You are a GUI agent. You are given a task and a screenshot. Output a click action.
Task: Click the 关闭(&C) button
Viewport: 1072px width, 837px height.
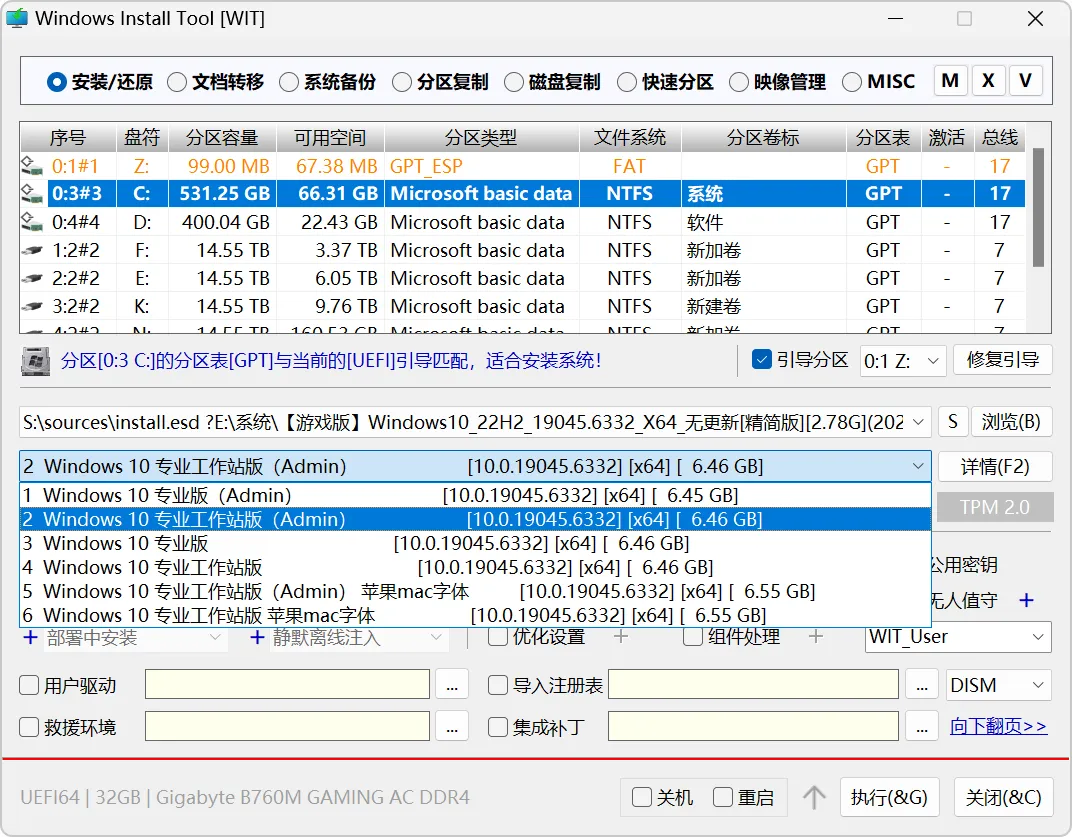point(1003,797)
